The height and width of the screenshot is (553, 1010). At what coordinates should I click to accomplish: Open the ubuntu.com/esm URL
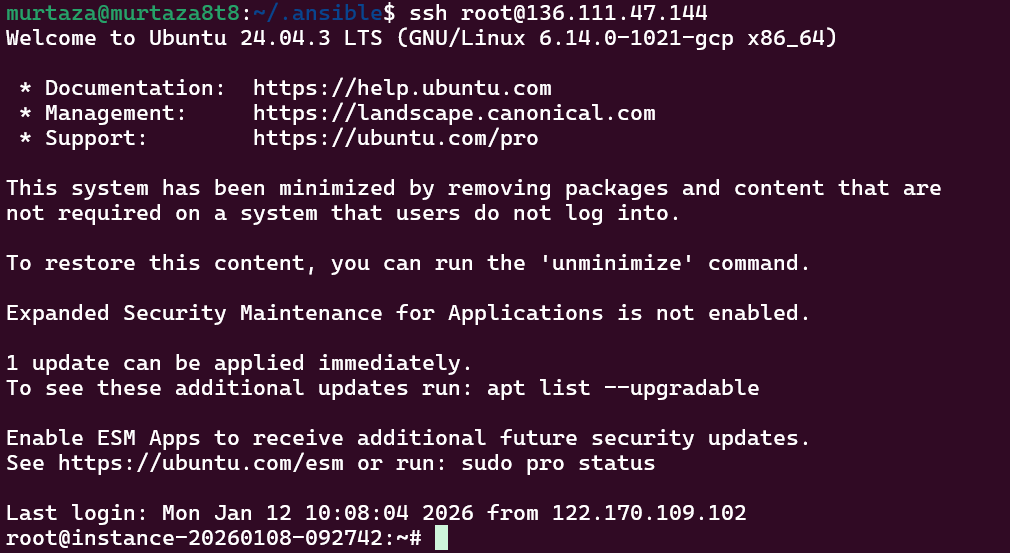[201, 463]
